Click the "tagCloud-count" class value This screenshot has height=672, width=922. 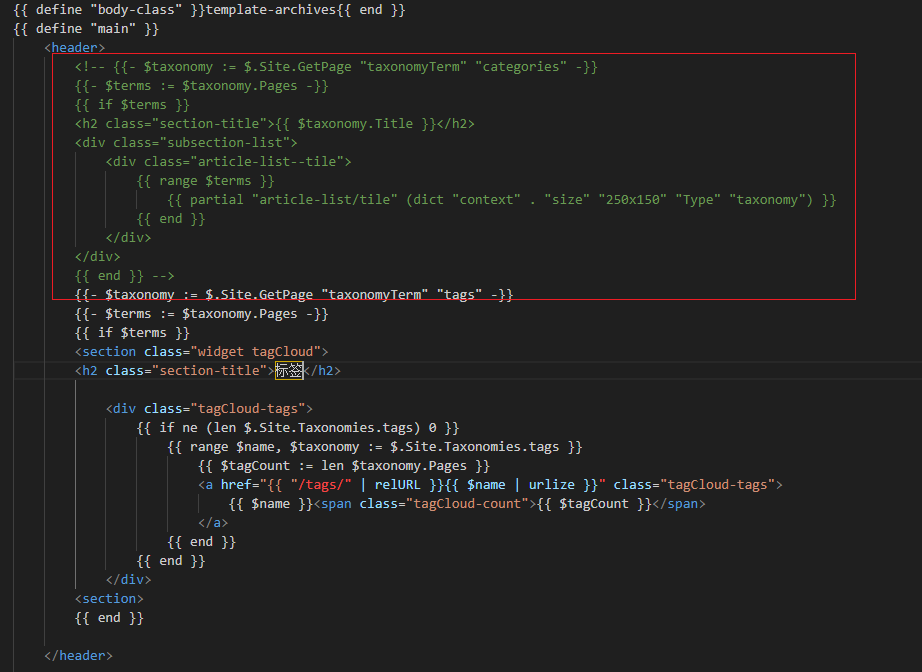coord(467,504)
